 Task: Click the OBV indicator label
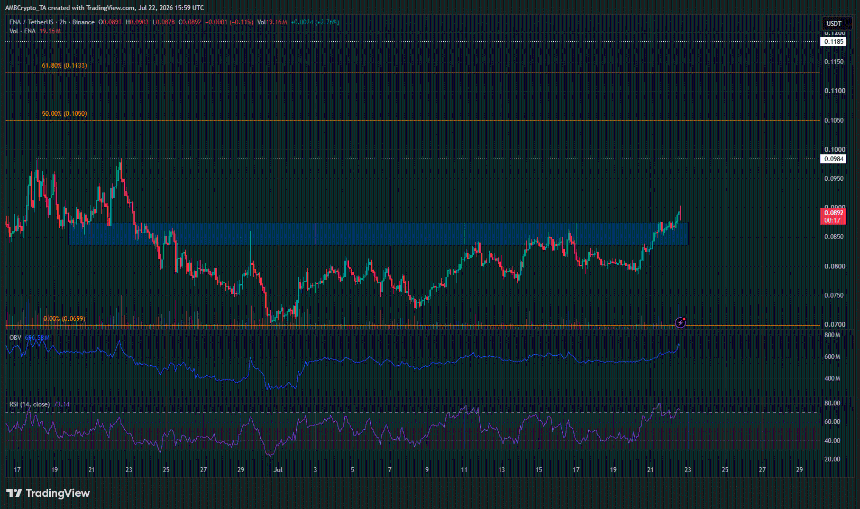(x=15, y=338)
